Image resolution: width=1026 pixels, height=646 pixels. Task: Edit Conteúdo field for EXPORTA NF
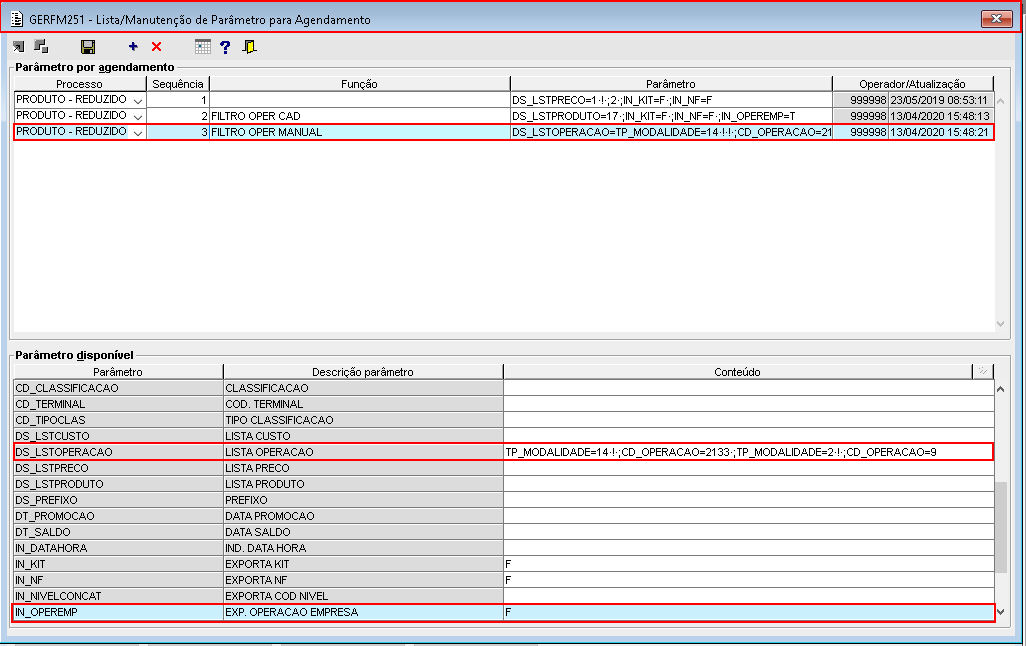(x=749, y=581)
